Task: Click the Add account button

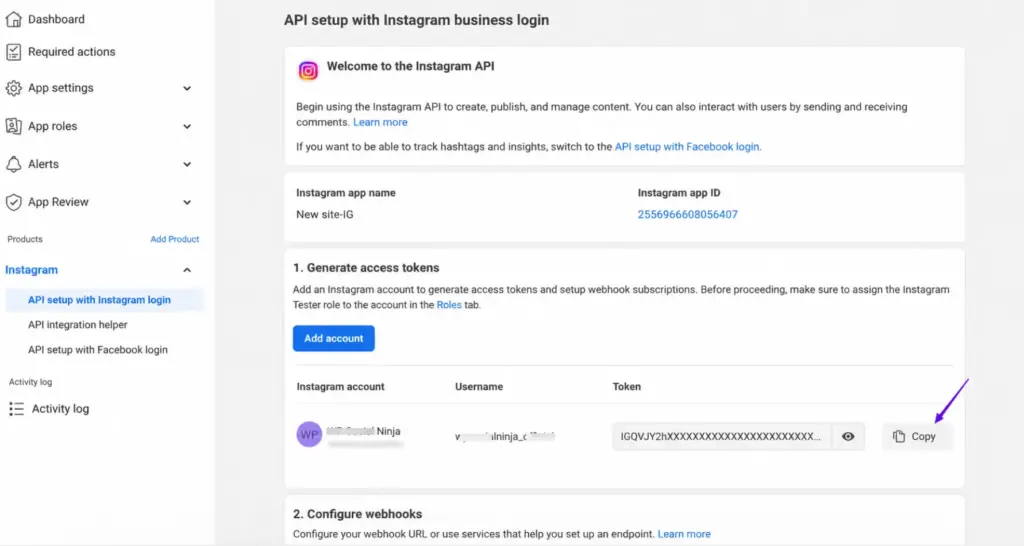Action: click(334, 338)
